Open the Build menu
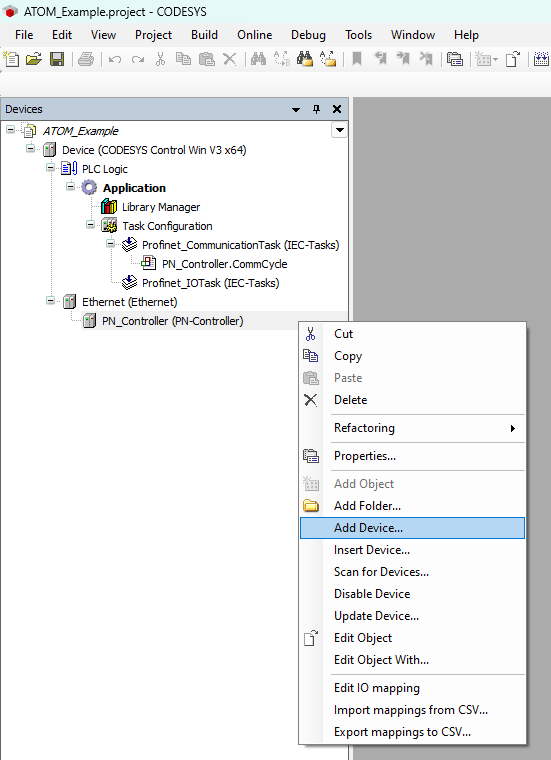551x760 pixels. click(205, 35)
